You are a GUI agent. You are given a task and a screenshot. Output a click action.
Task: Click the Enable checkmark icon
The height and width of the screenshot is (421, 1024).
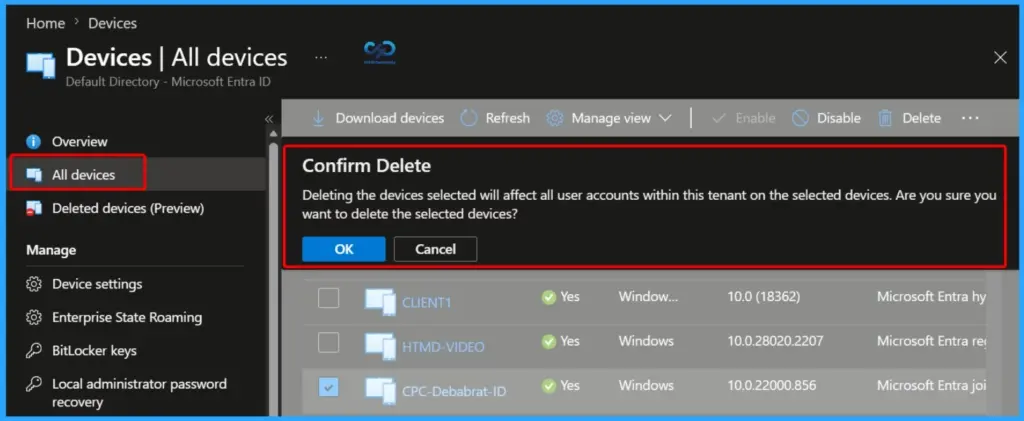click(718, 118)
